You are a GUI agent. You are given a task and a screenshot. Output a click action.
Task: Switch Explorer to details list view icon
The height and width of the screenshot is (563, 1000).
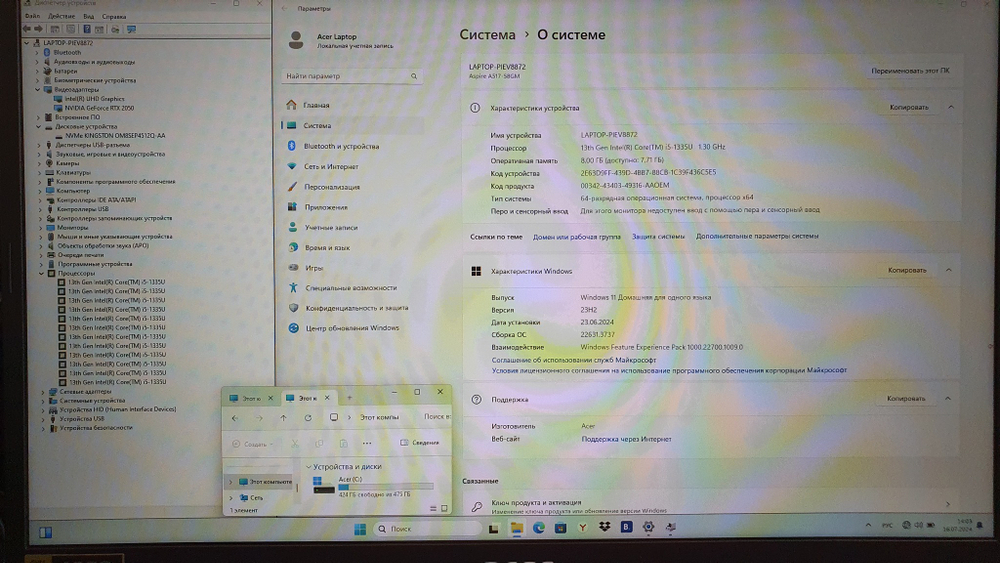click(433, 508)
